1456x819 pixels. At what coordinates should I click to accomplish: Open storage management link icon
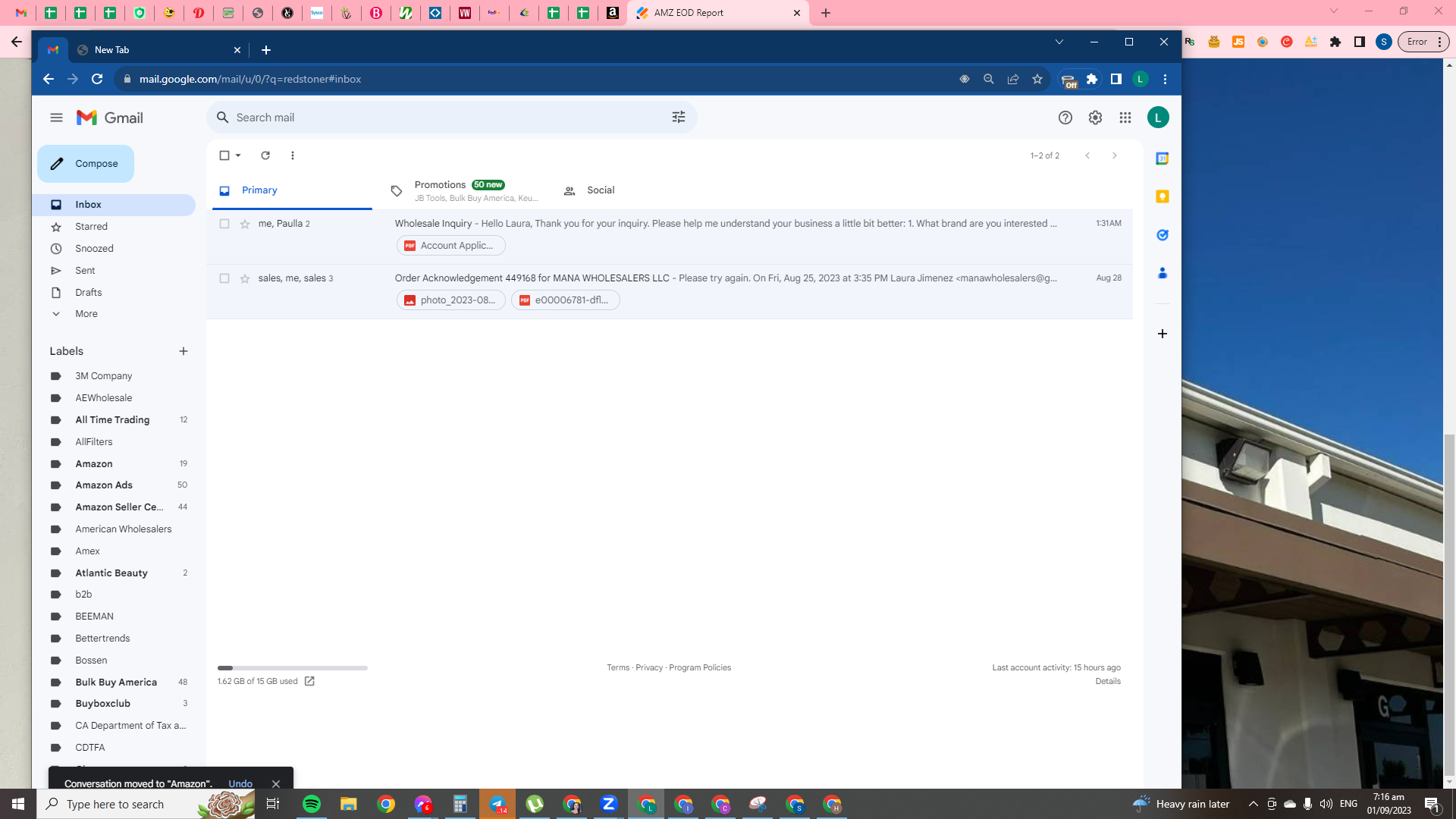(x=309, y=681)
